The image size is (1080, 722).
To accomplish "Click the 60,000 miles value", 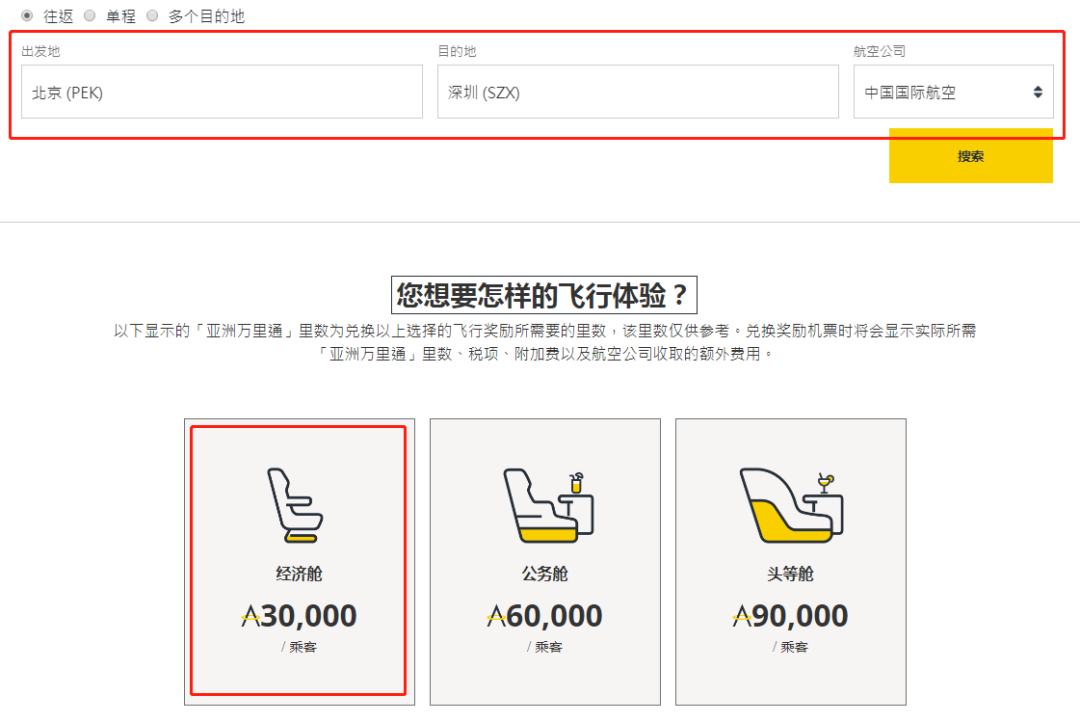I will [x=545, y=615].
